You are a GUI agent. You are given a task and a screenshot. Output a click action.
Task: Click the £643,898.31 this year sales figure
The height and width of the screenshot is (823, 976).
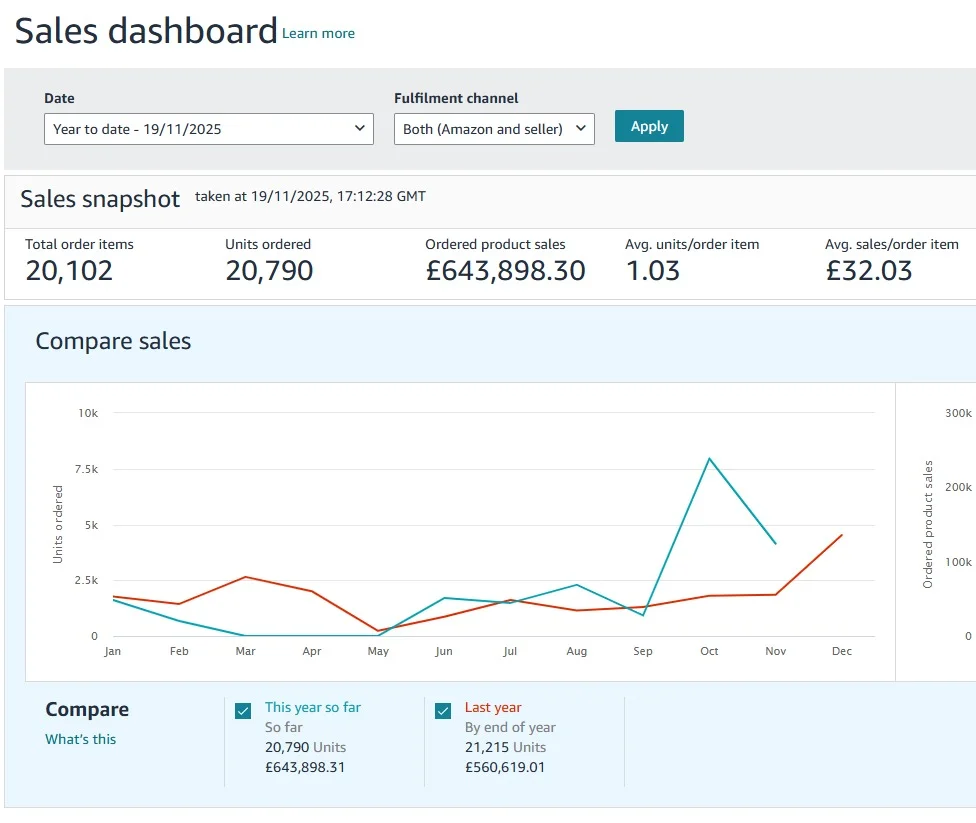tap(305, 767)
